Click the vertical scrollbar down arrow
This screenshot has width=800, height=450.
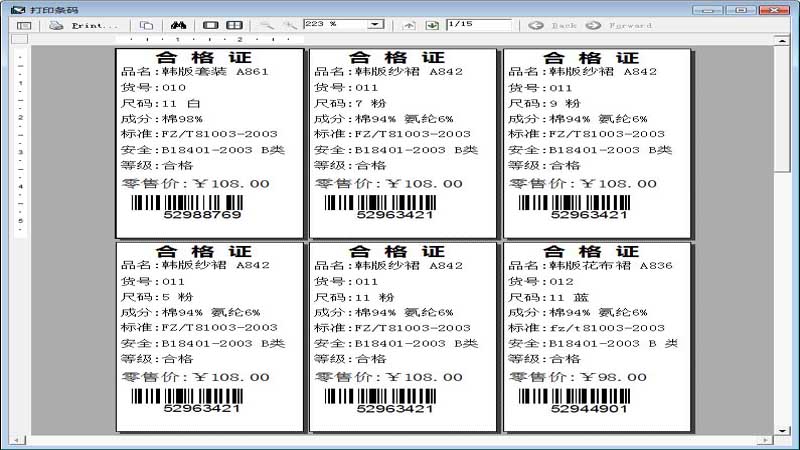point(782,431)
